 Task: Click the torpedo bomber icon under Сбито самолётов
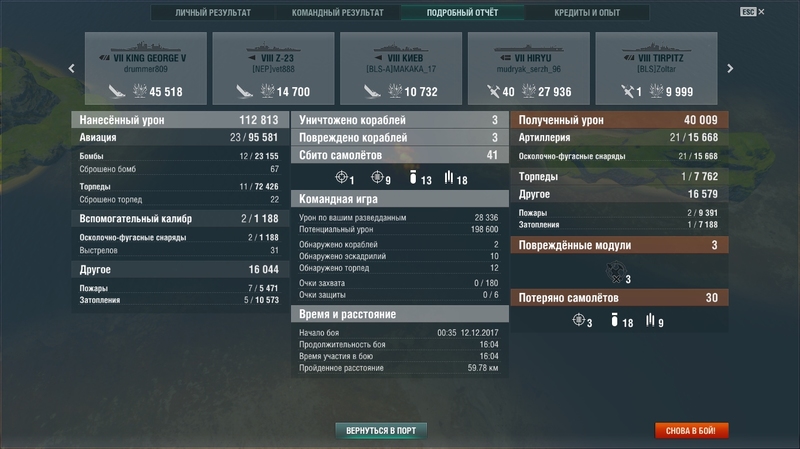[x=448, y=178]
